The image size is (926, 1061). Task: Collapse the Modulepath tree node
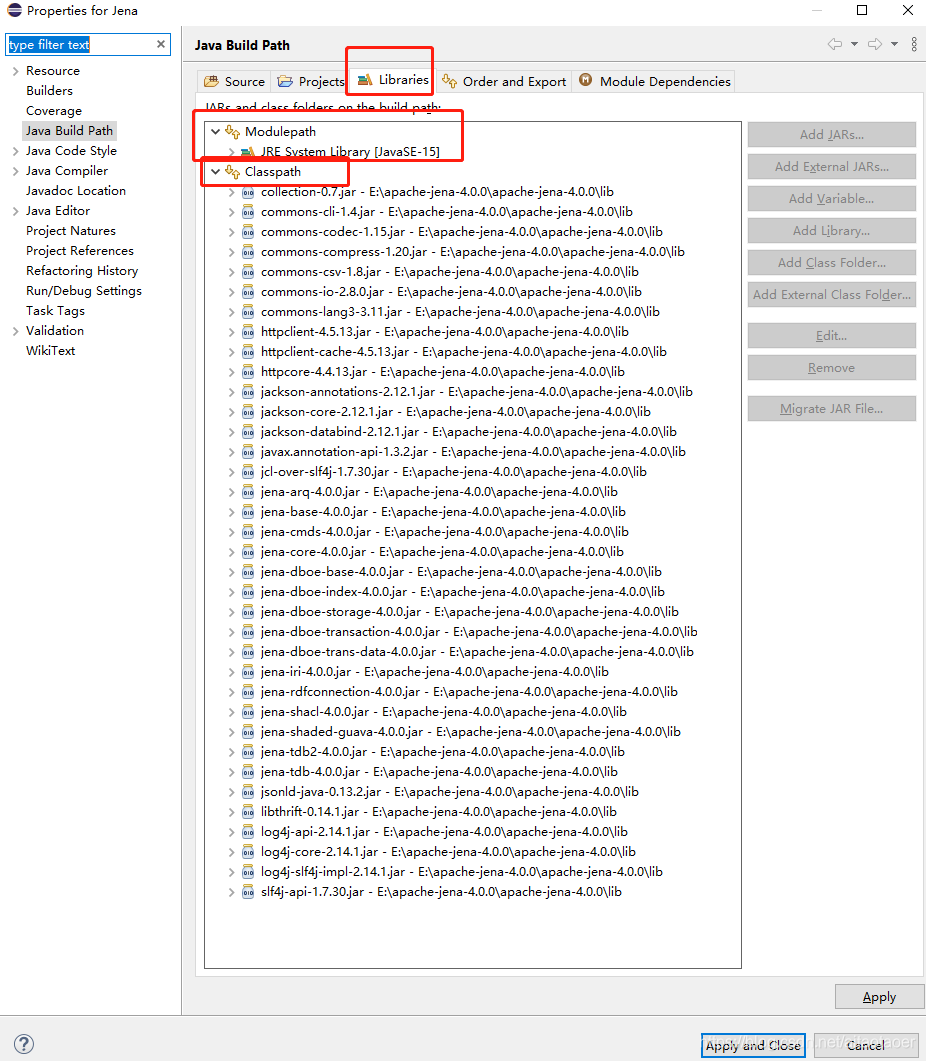tap(215, 132)
